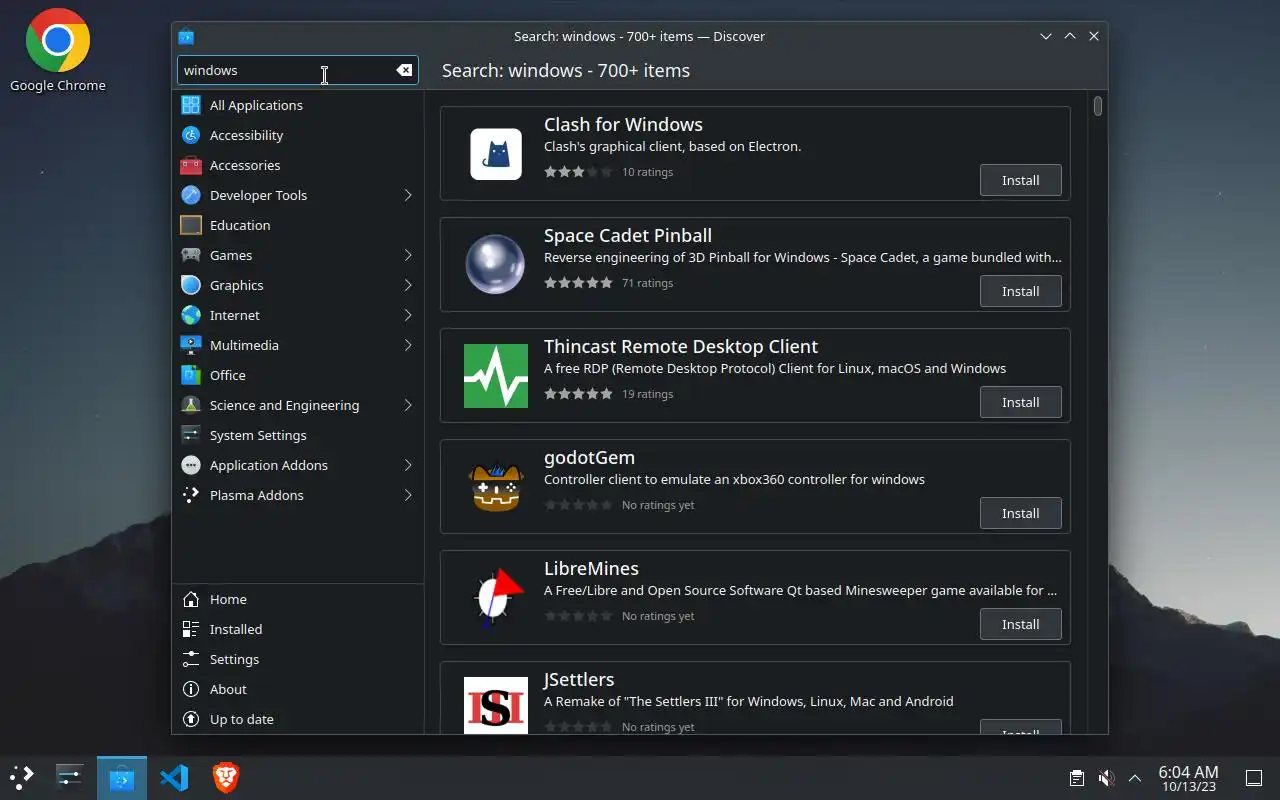Launch Brave browser from taskbar
1280x800 pixels.
tap(226, 777)
